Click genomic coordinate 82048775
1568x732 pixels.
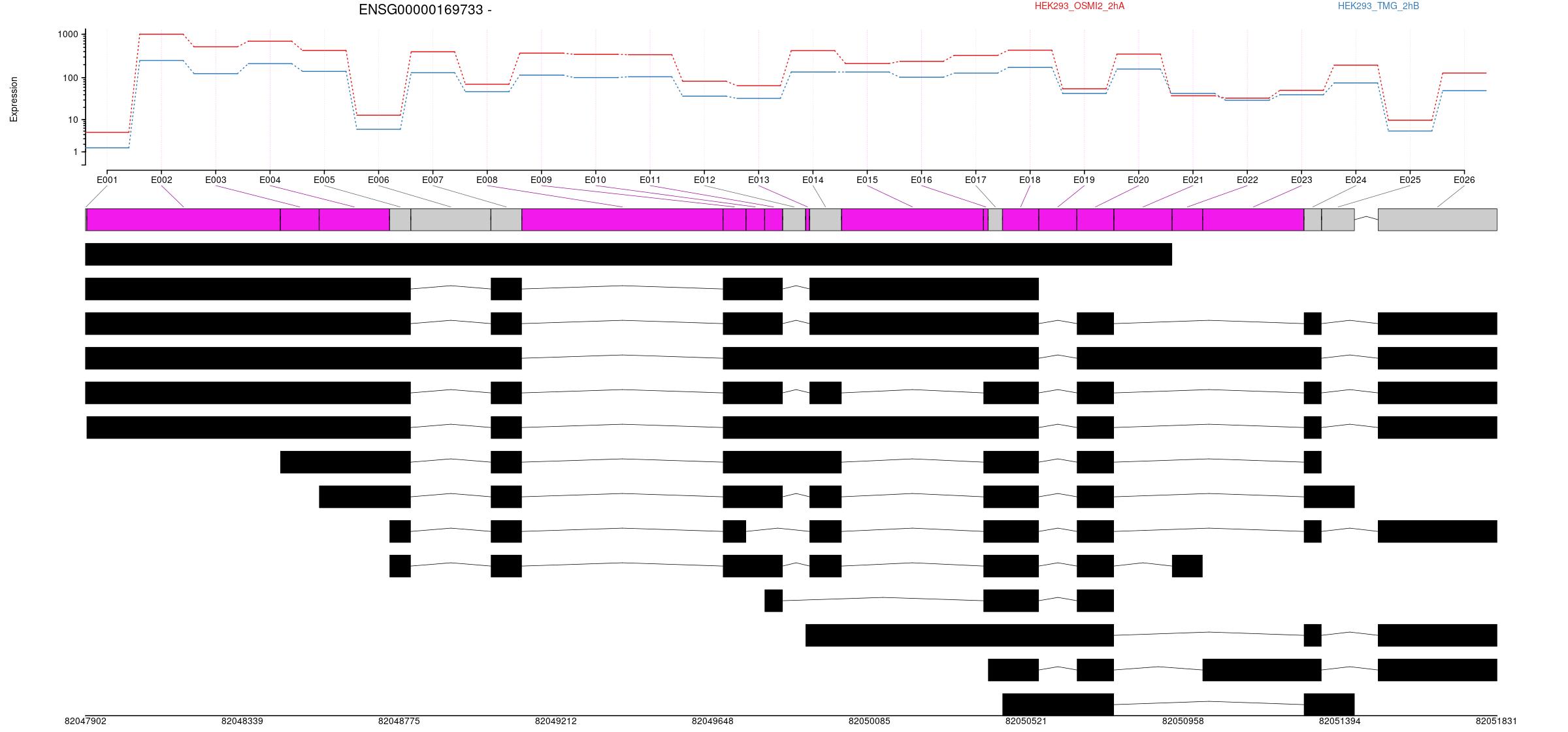pyautogui.click(x=399, y=721)
